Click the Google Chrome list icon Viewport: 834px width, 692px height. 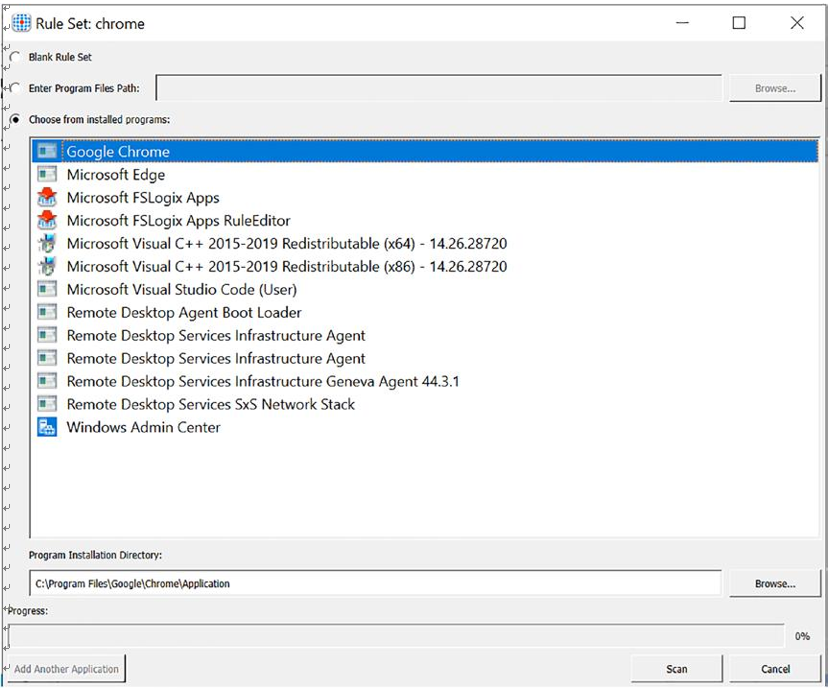click(47, 152)
